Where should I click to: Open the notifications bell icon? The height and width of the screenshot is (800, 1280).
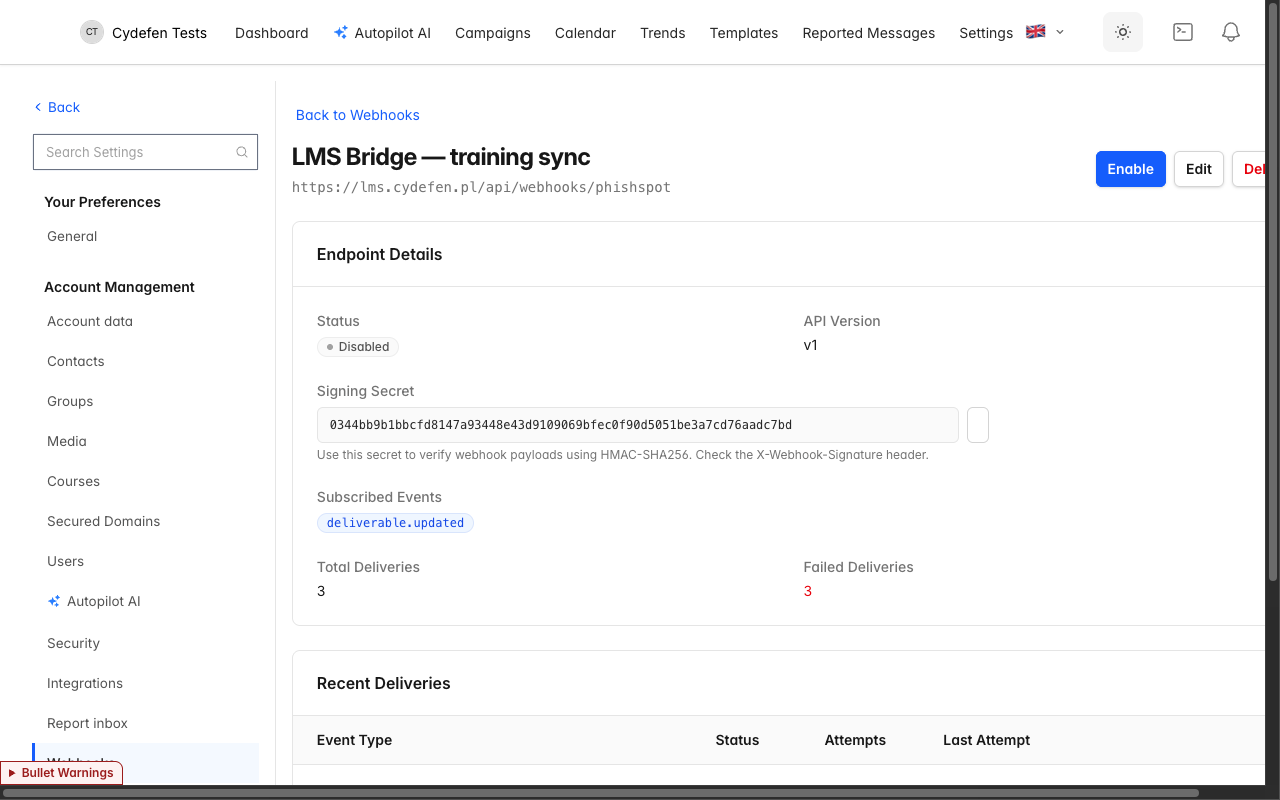pos(1231,32)
